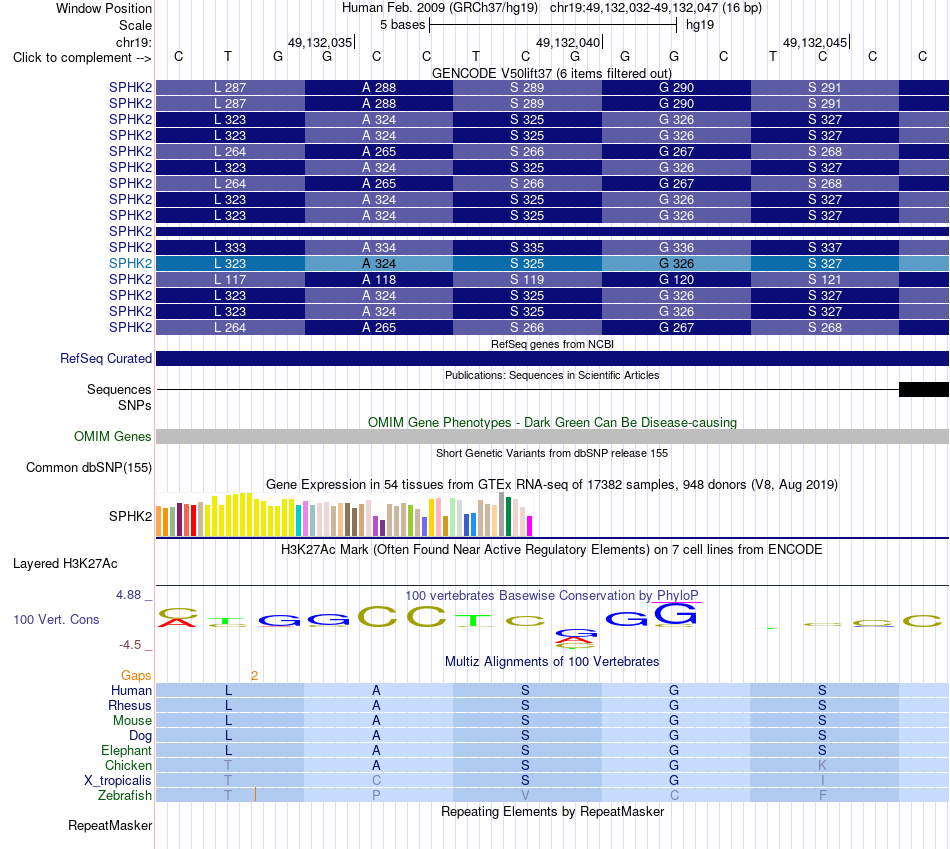950x849 pixels.
Task: Click the SNPs track label
Action: point(135,405)
